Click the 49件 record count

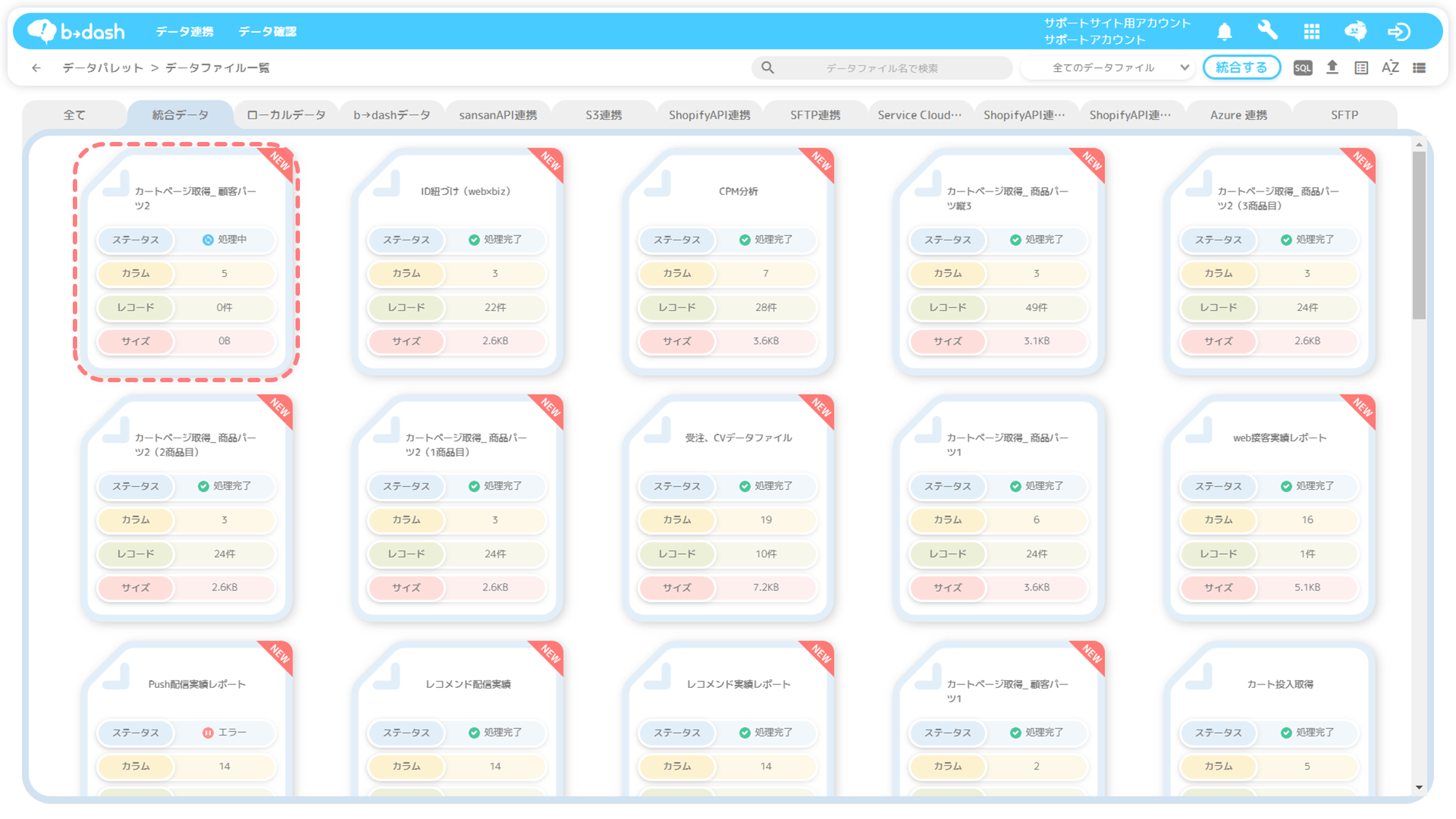point(1037,307)
